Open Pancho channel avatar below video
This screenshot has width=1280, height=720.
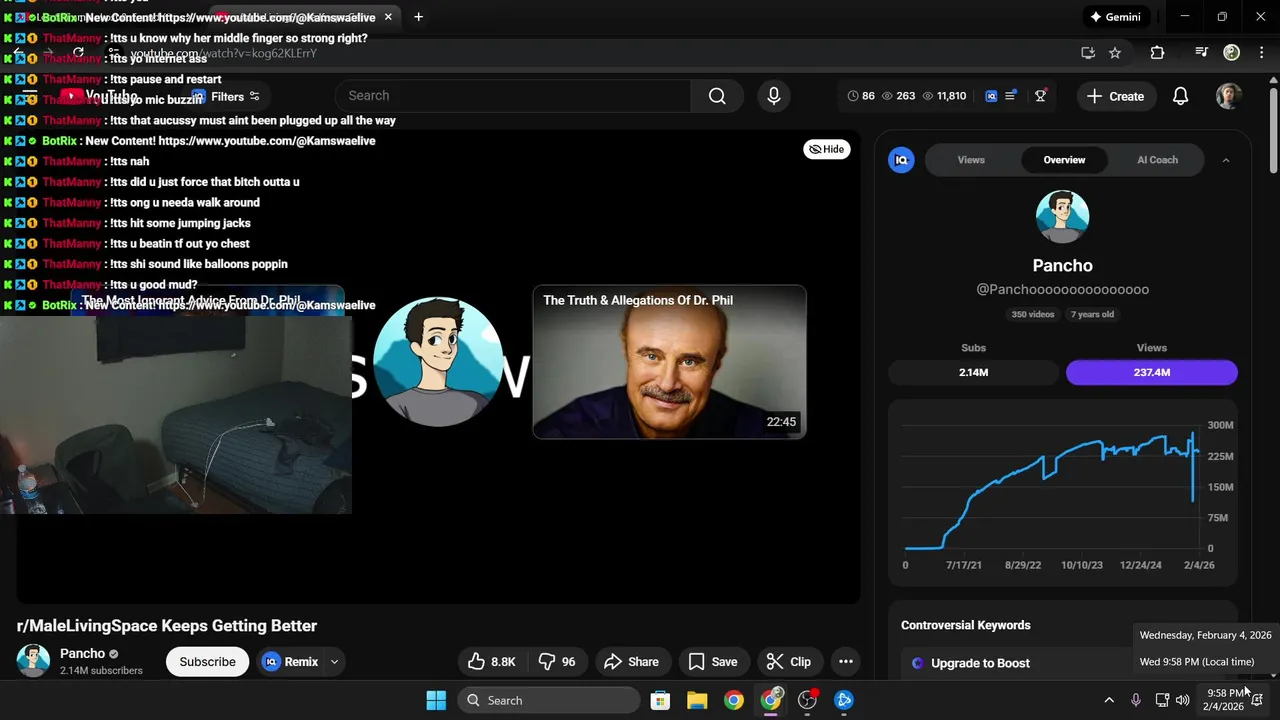pyautogui.click(x=33, y=661)
